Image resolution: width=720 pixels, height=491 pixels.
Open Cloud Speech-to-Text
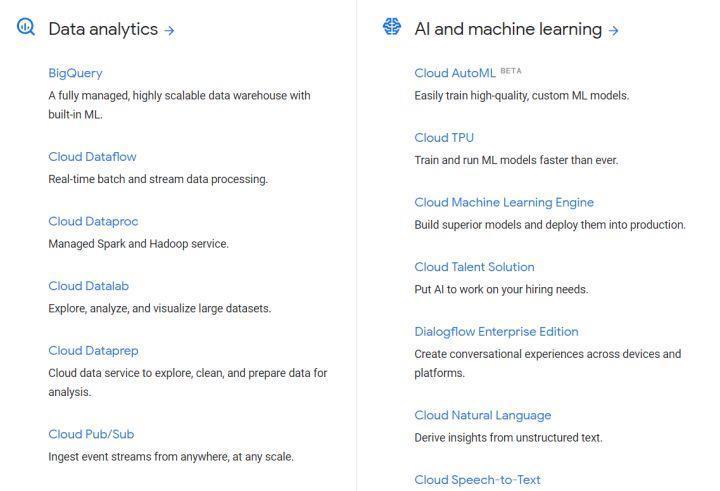(478, 480)
